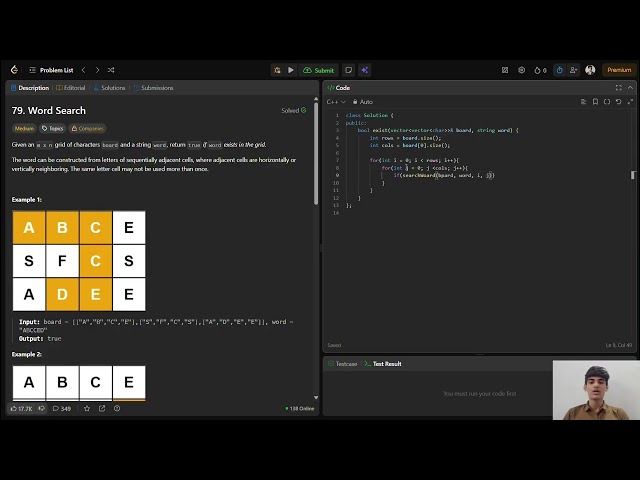Viewport: 640px width, 480px height.
Task: Open the settings gear icon
Action: pyautogui.click(x=522, y=70)
